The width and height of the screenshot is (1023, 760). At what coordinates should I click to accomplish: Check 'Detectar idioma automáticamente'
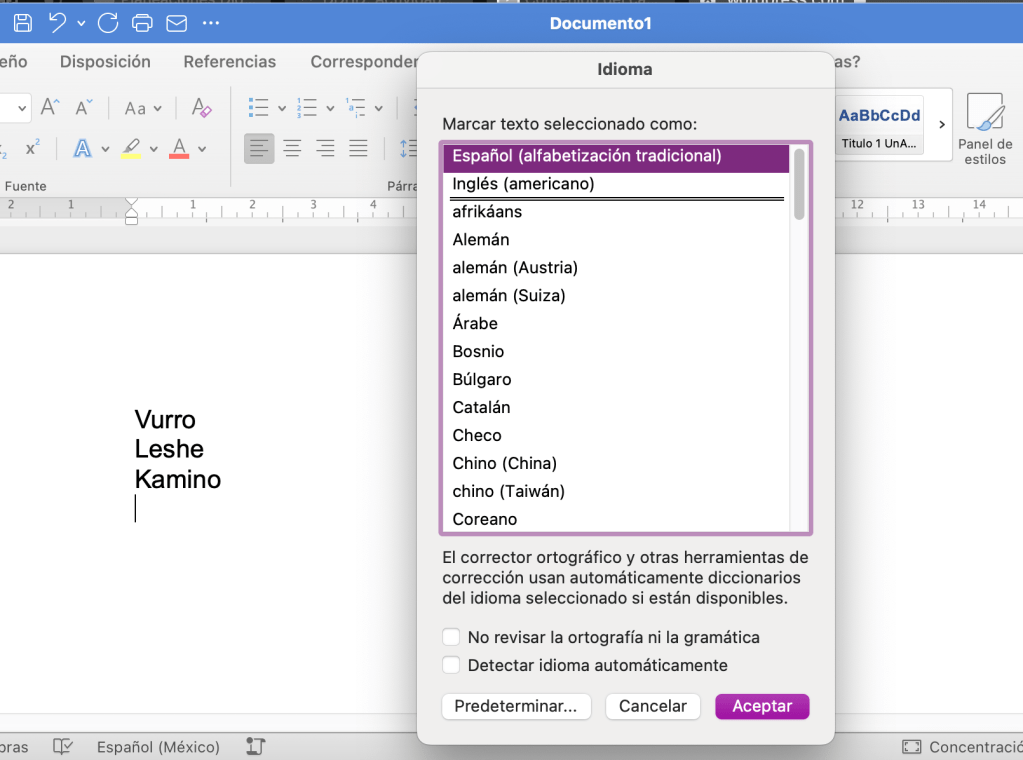click(452, 665)
